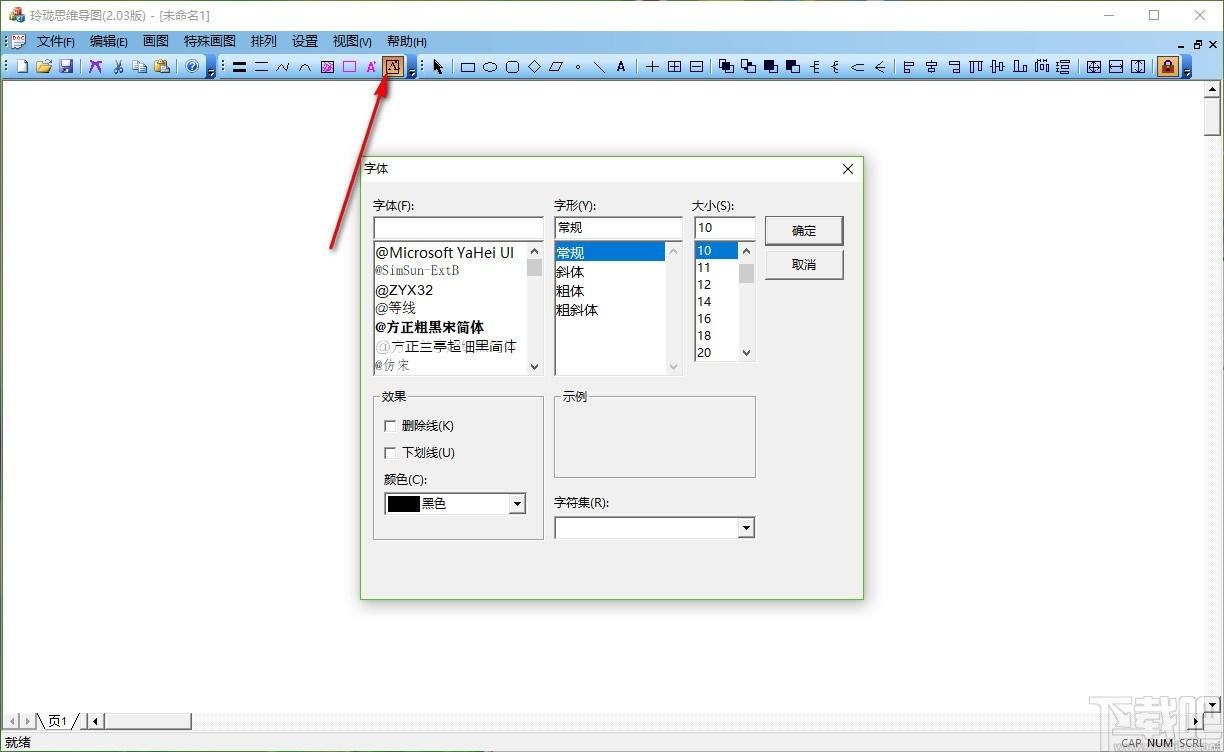Select the arrow pointer tool

(x=438, y=67)
